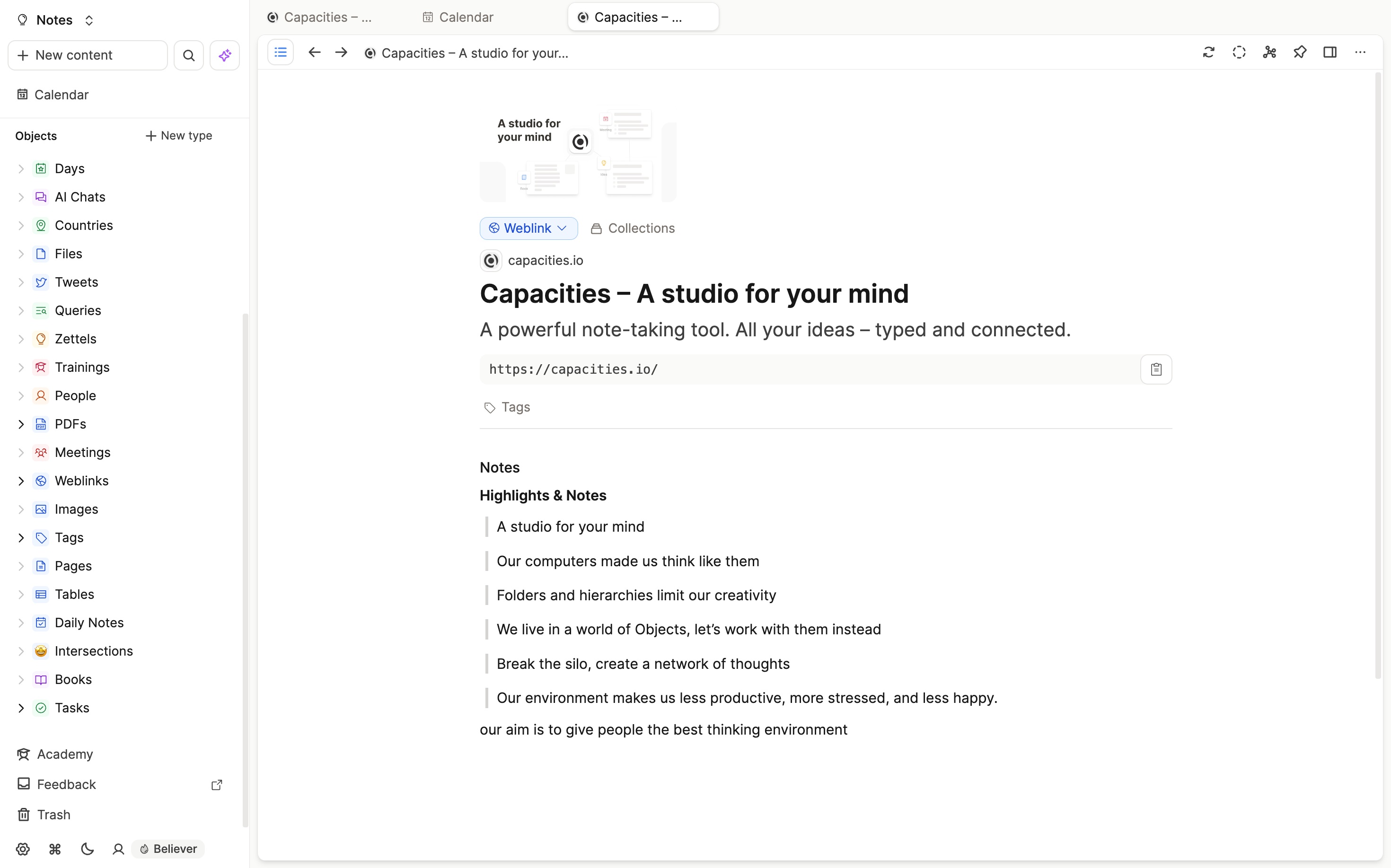The image size is (1391, 868).
Task: Open search with magnifier icon
Action: pyautogui.click(x=188, y=55)
